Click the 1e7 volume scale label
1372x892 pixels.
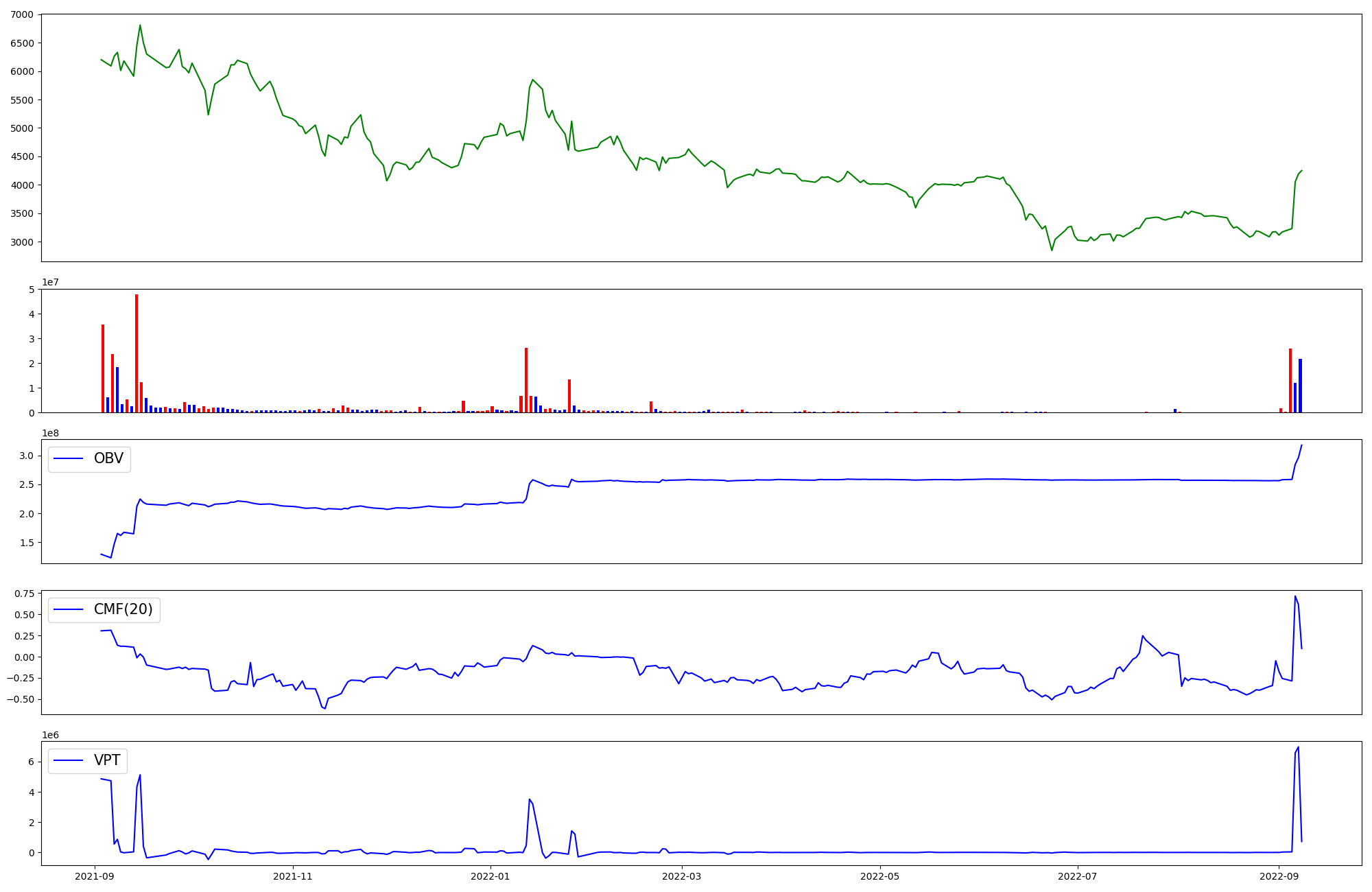coord(50,282)
